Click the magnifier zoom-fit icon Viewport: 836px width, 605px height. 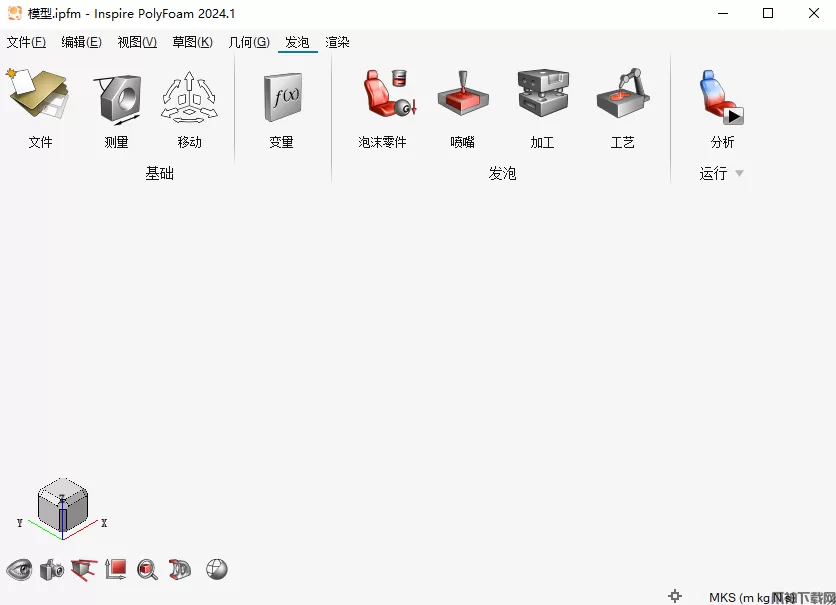(x=147, y=570)
